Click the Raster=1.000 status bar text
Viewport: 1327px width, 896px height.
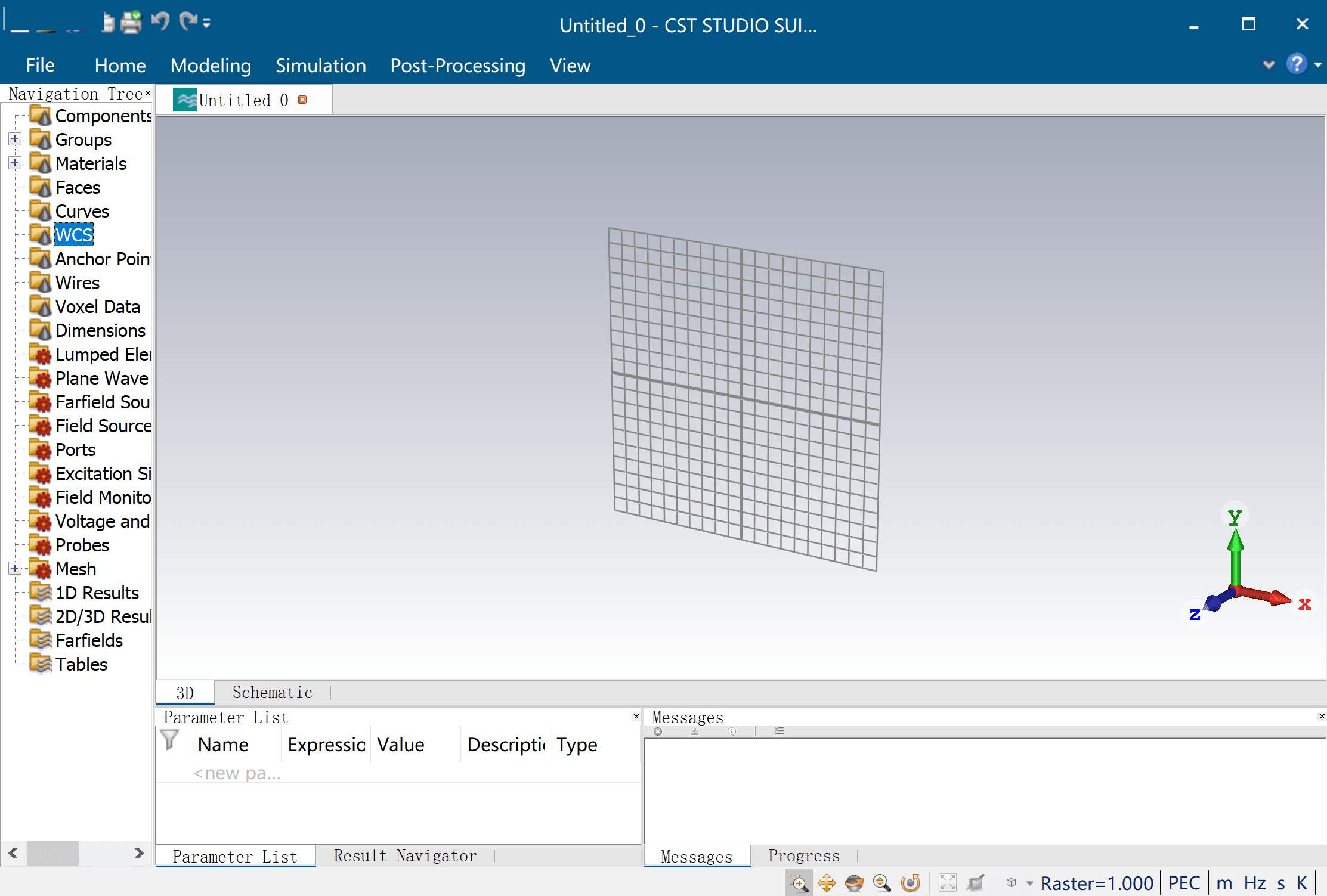[x=1096, y=883]
